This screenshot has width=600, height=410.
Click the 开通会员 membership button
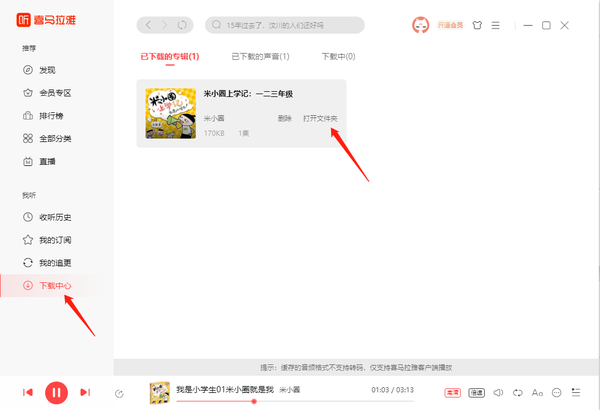[x=450, y=25]
